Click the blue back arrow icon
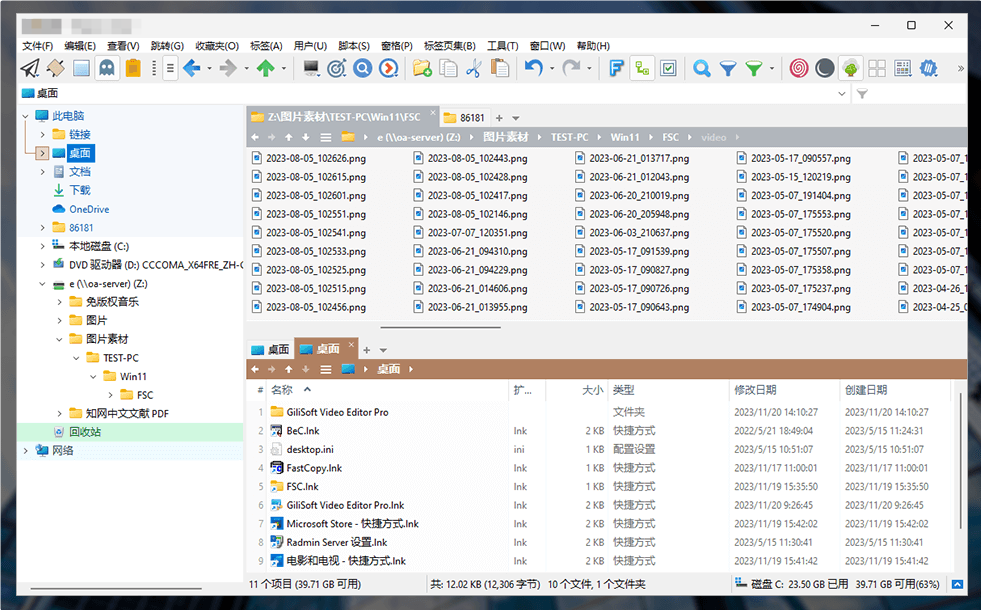981x610 pixels. (x=191, y=68)
